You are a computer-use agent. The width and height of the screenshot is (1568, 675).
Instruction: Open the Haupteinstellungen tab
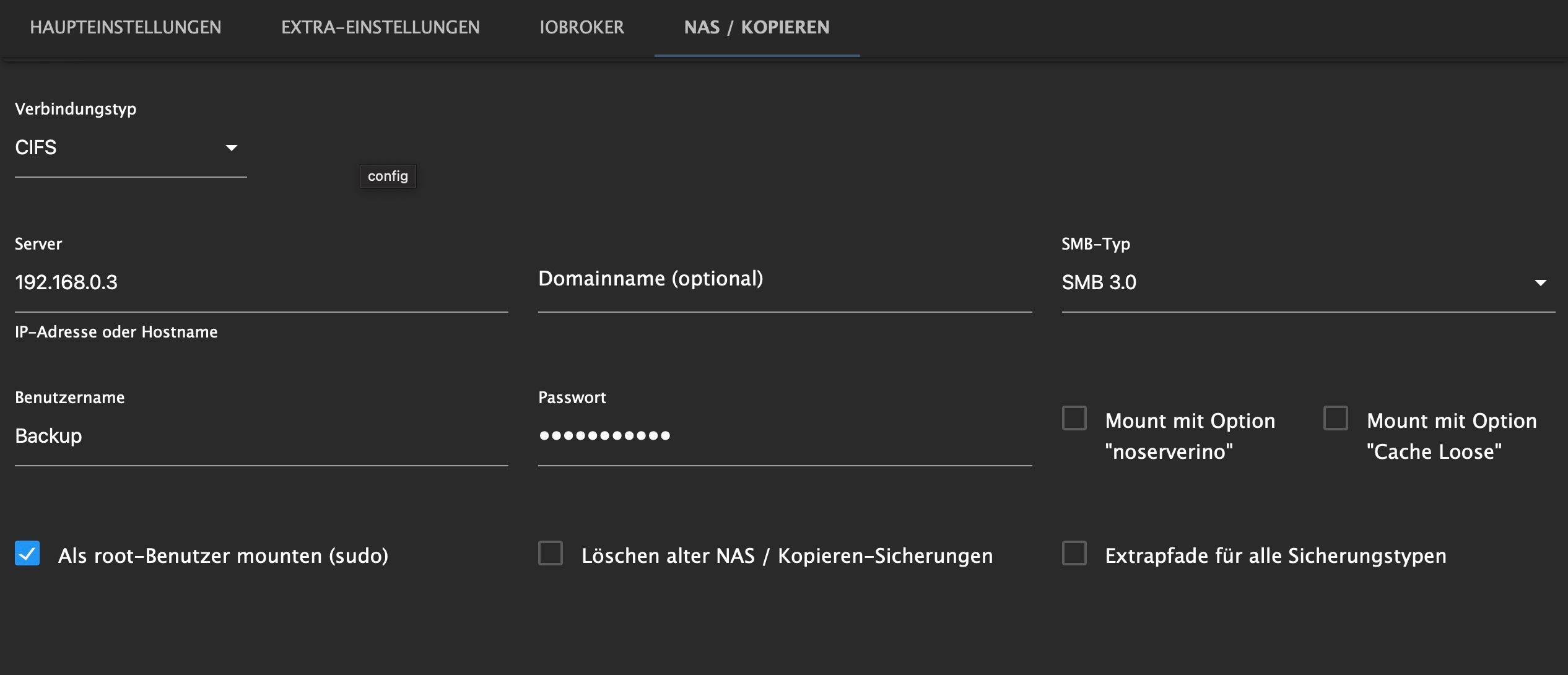click(x=125, y=27)
